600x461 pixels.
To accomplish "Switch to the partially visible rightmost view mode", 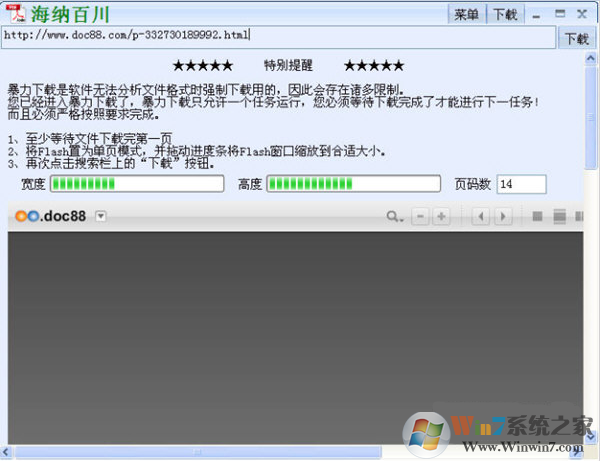I will 579,217.
